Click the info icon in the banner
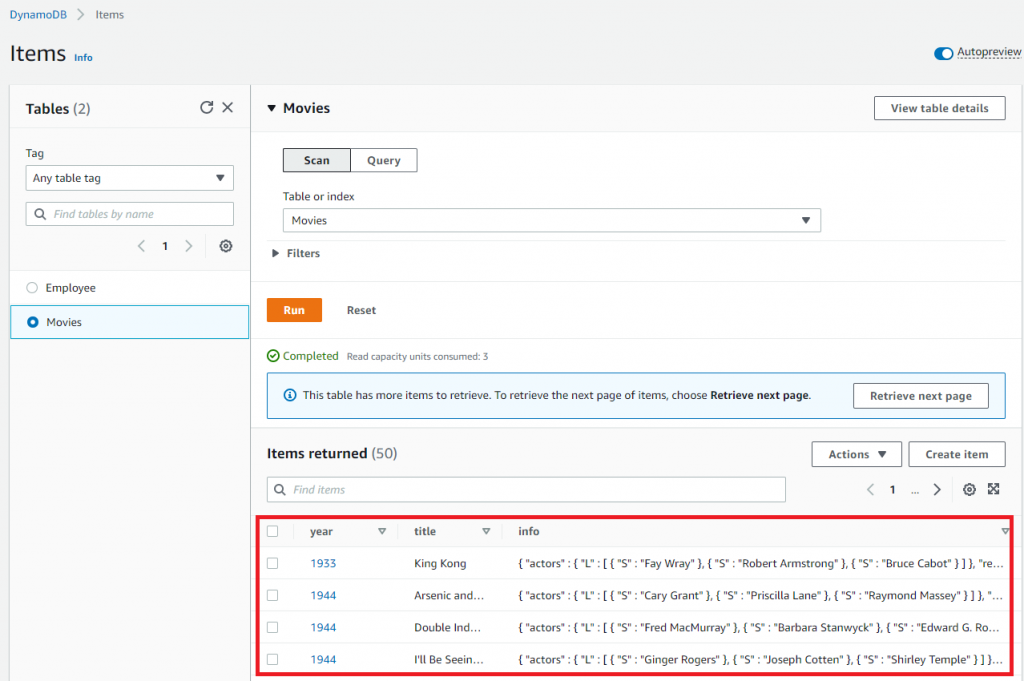Viewport: 1024px width, 681px height. [x=290, y=395]
